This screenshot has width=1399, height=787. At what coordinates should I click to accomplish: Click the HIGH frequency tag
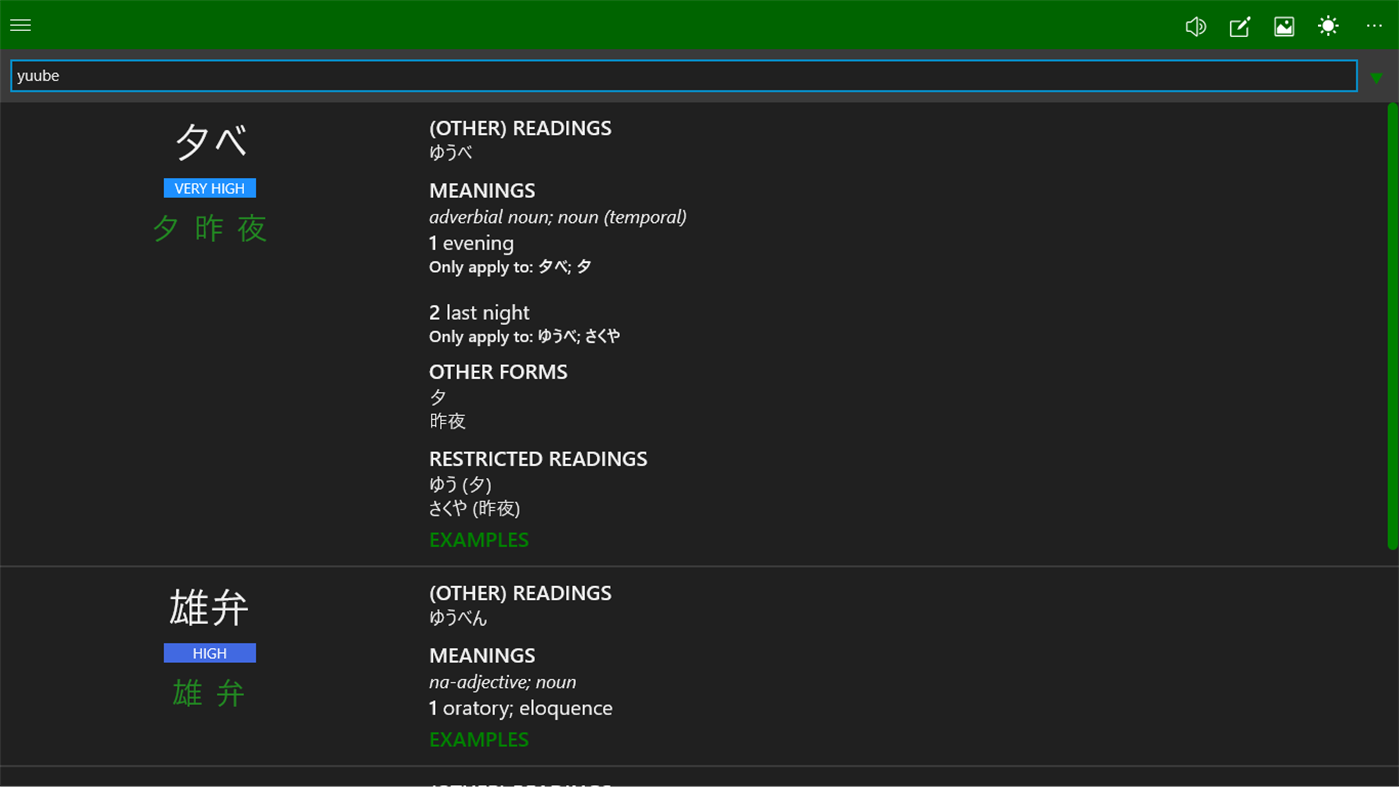[x=209, y=653]
